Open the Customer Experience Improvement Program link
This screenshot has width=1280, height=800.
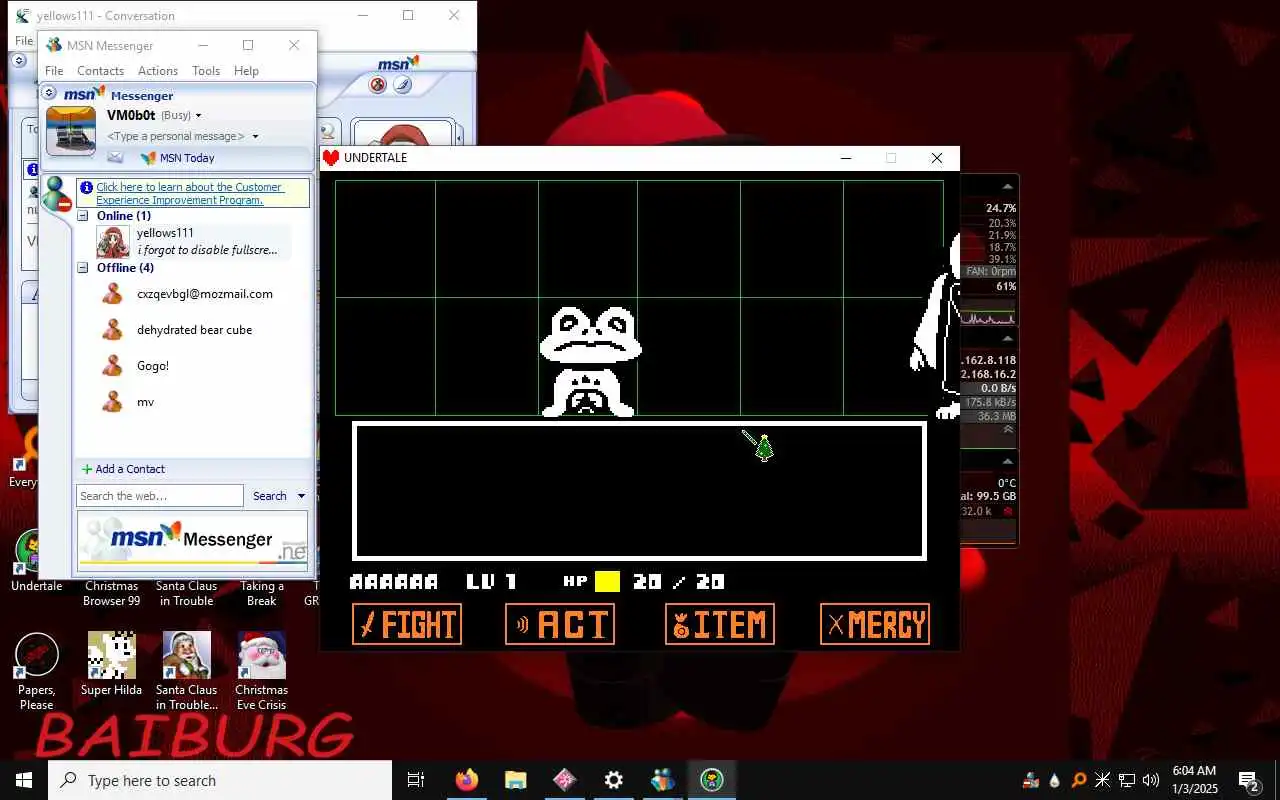[190, 193]
